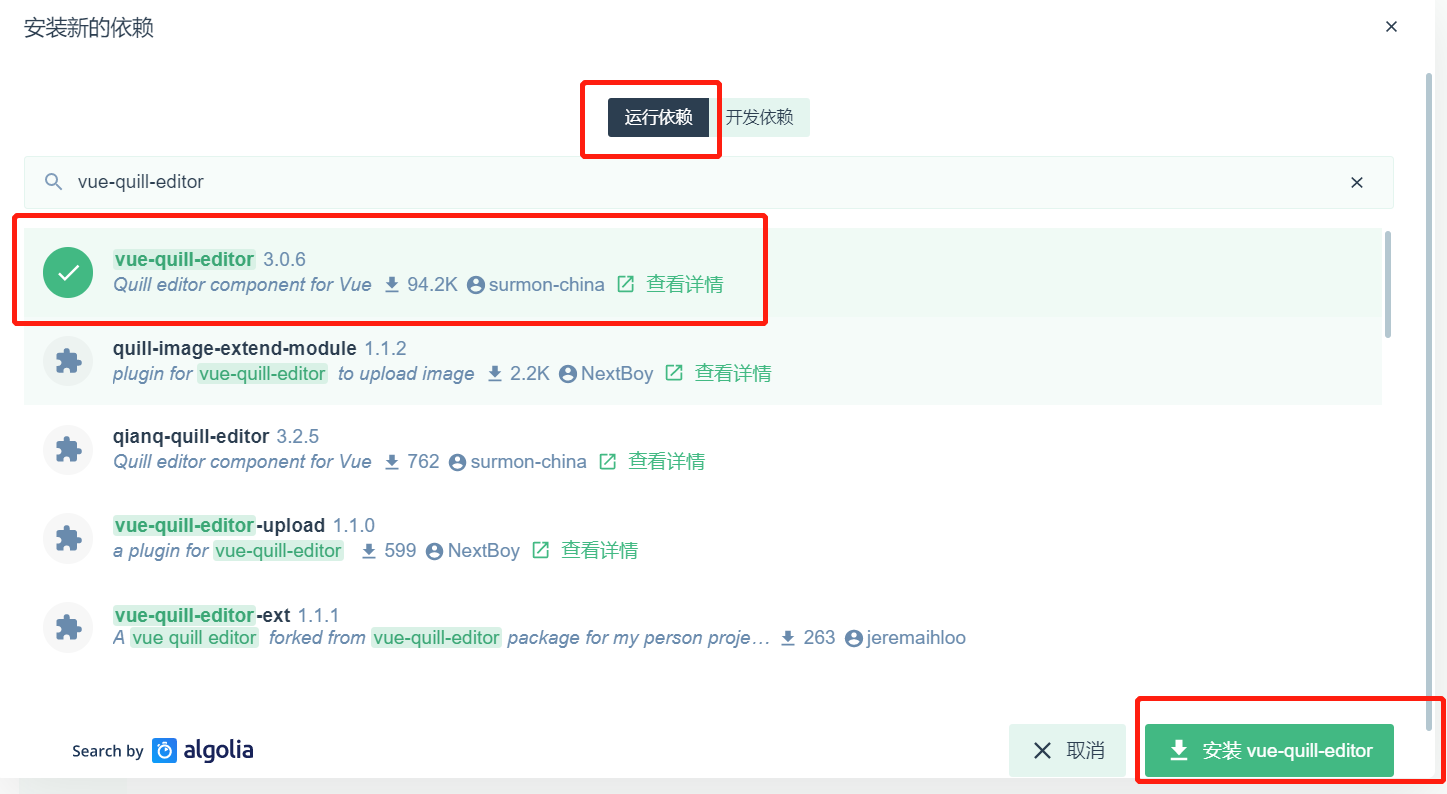1447x794 pixels.
Task: Cancel the dialog with 取消 button
Action: coord(1067,750)
